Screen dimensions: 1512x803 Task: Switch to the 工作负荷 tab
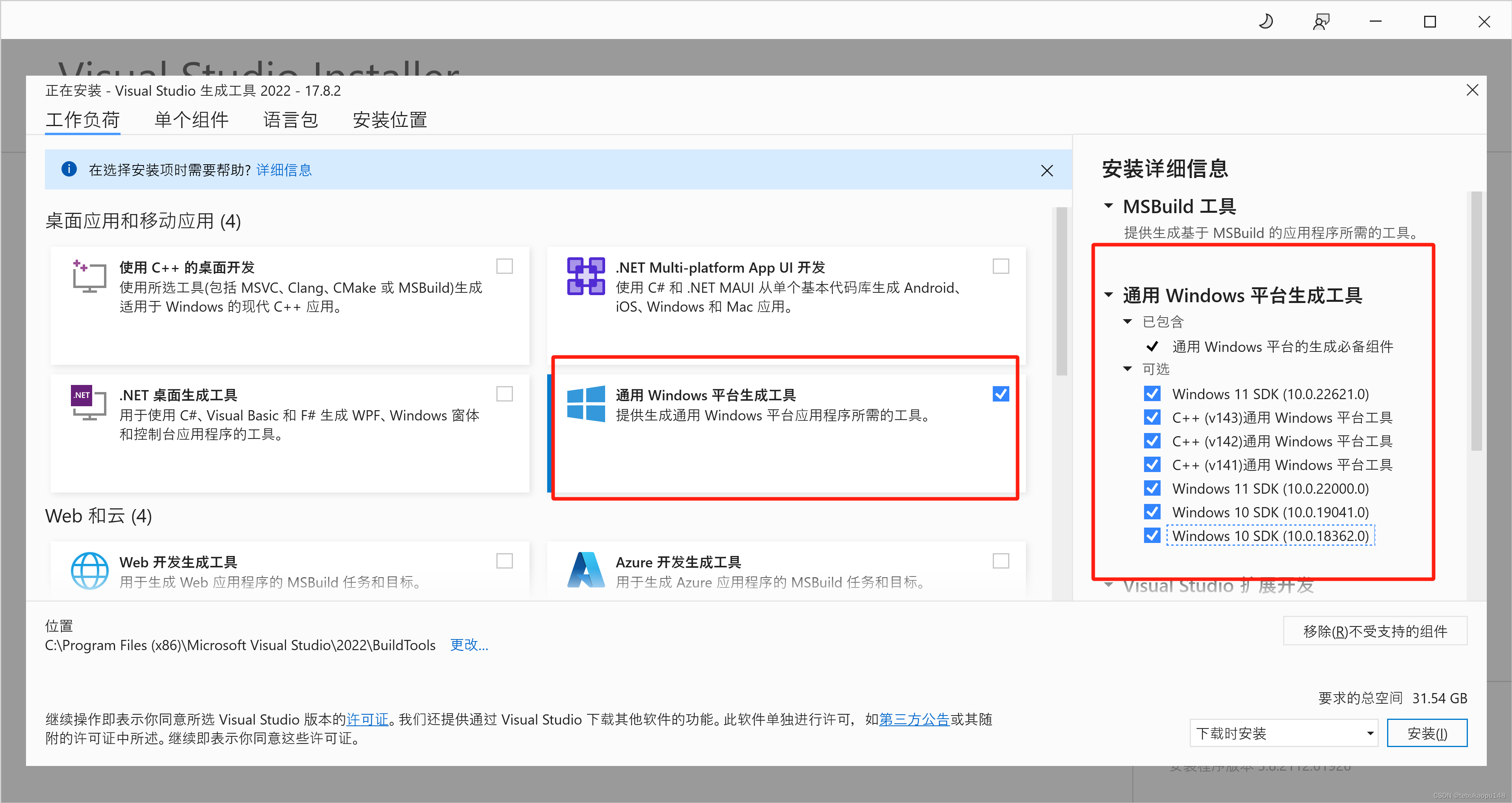82,120
